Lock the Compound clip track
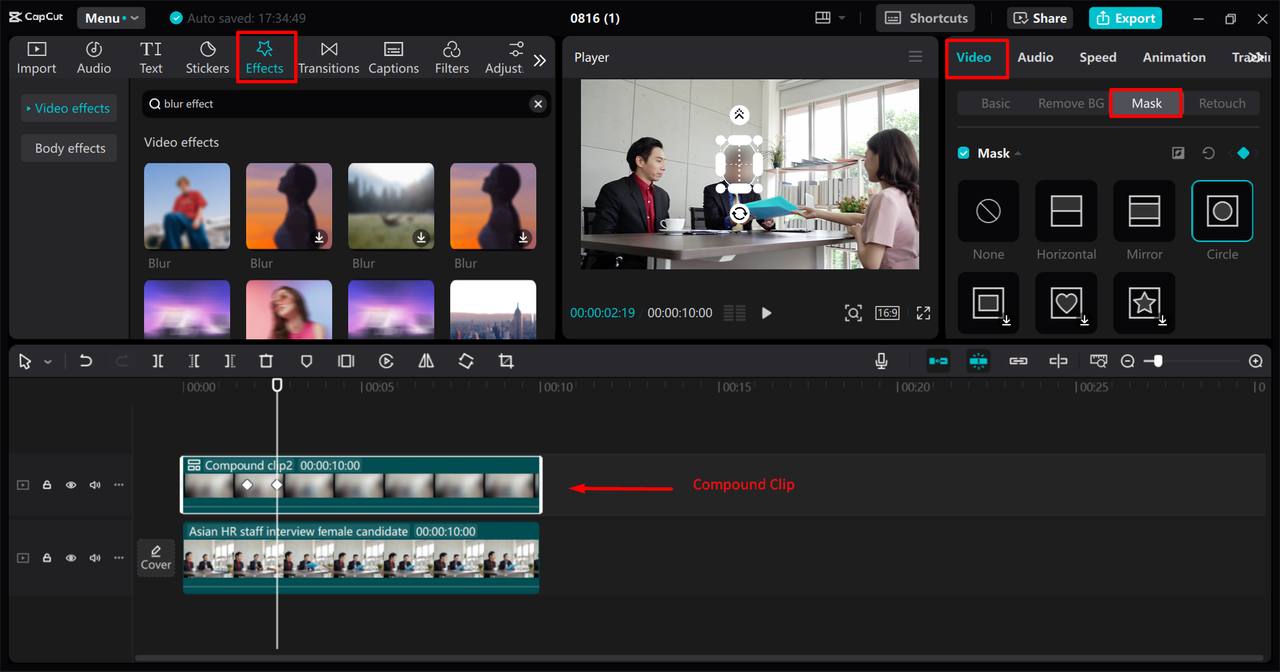The width and height of the screenshot is (1280, 672). coord(47,485)
